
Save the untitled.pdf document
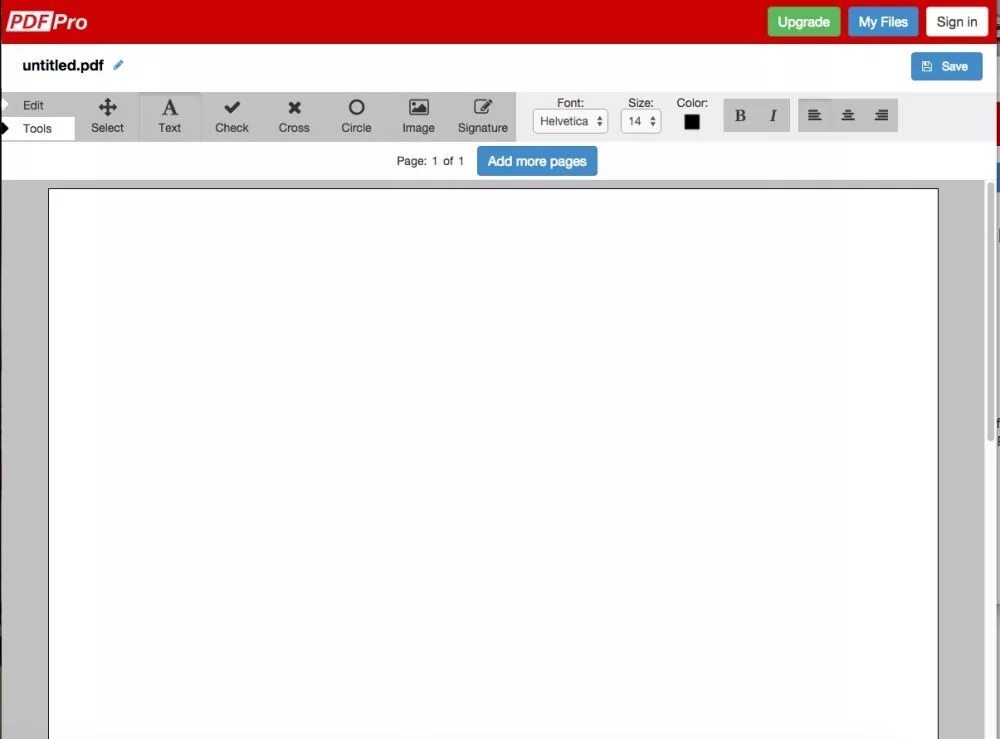(946, 65)
